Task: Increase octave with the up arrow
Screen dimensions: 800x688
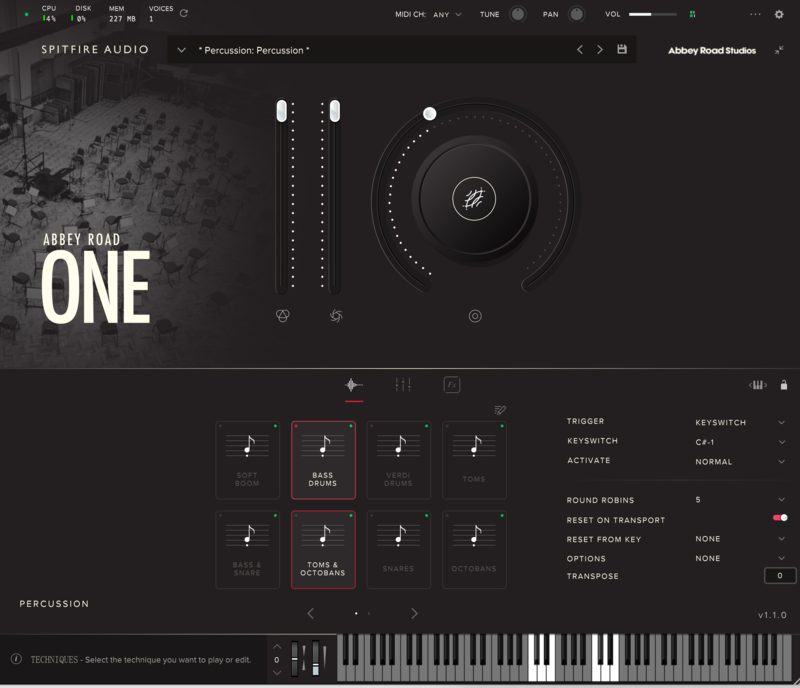Action: (277, 647)
